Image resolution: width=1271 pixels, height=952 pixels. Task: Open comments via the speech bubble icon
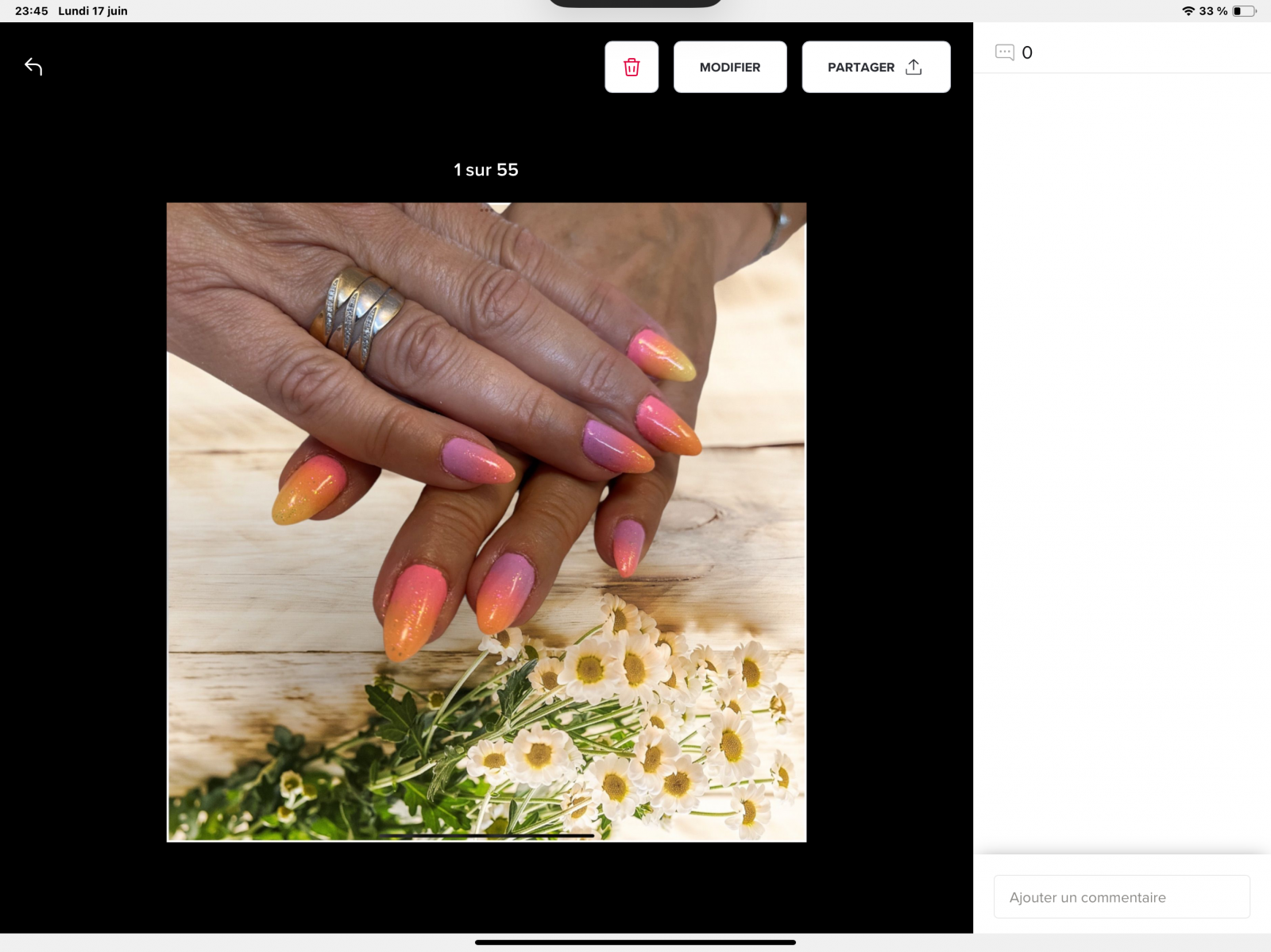pos(1004,52)
